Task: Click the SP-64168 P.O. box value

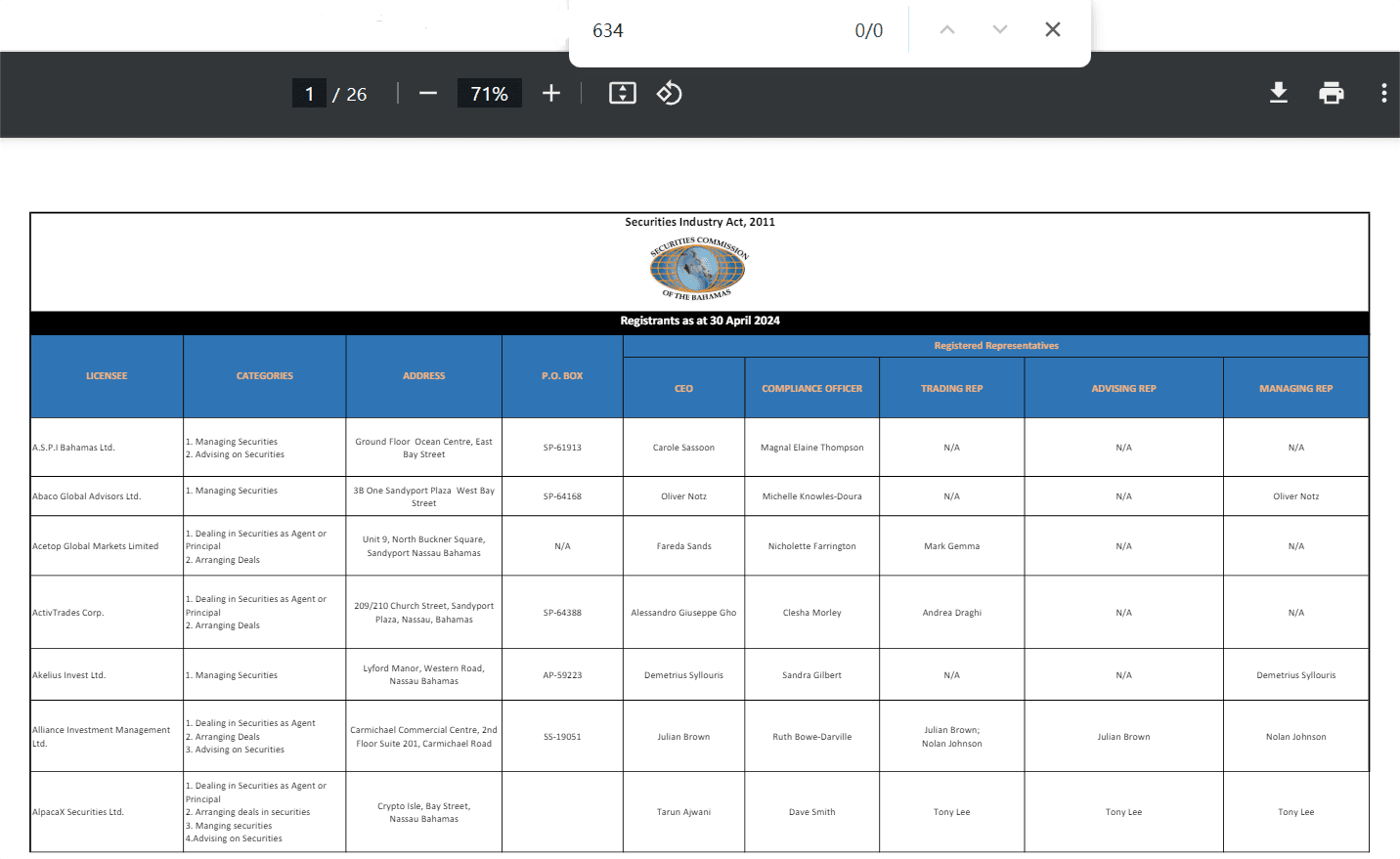Action: tap(562, 496)
